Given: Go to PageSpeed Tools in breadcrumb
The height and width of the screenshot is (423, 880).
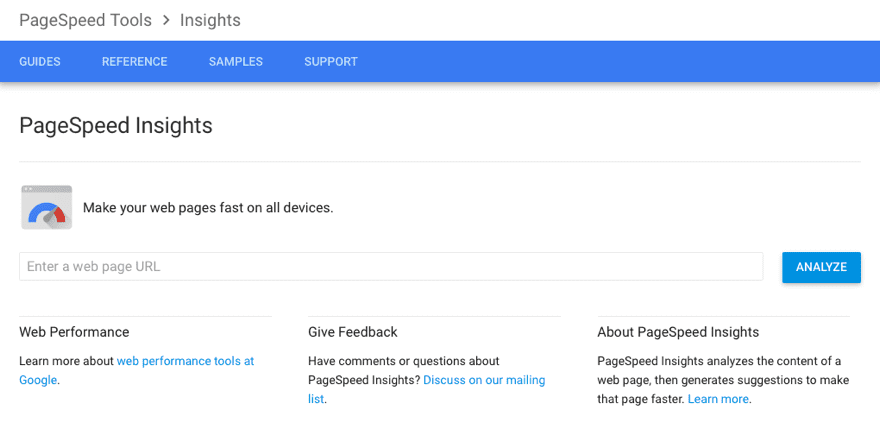Looking at the screenshot, I should (x=85, y=21).
